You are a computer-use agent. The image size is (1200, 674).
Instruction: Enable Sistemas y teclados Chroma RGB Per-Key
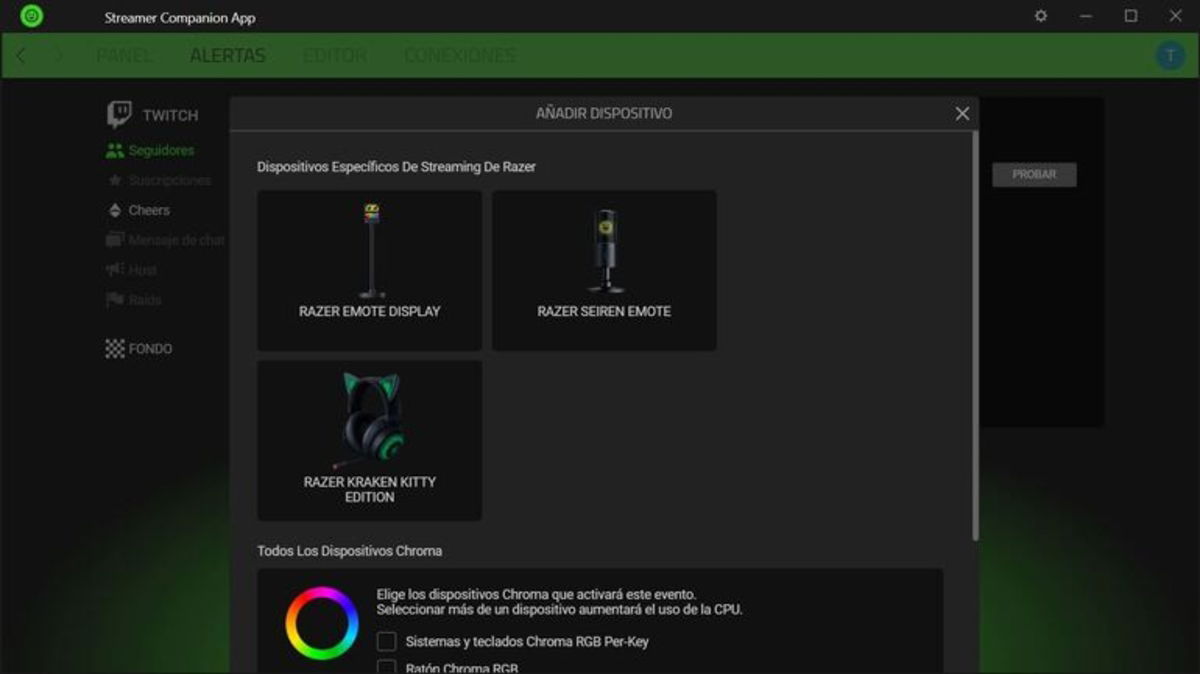click(x=386, y=641)
